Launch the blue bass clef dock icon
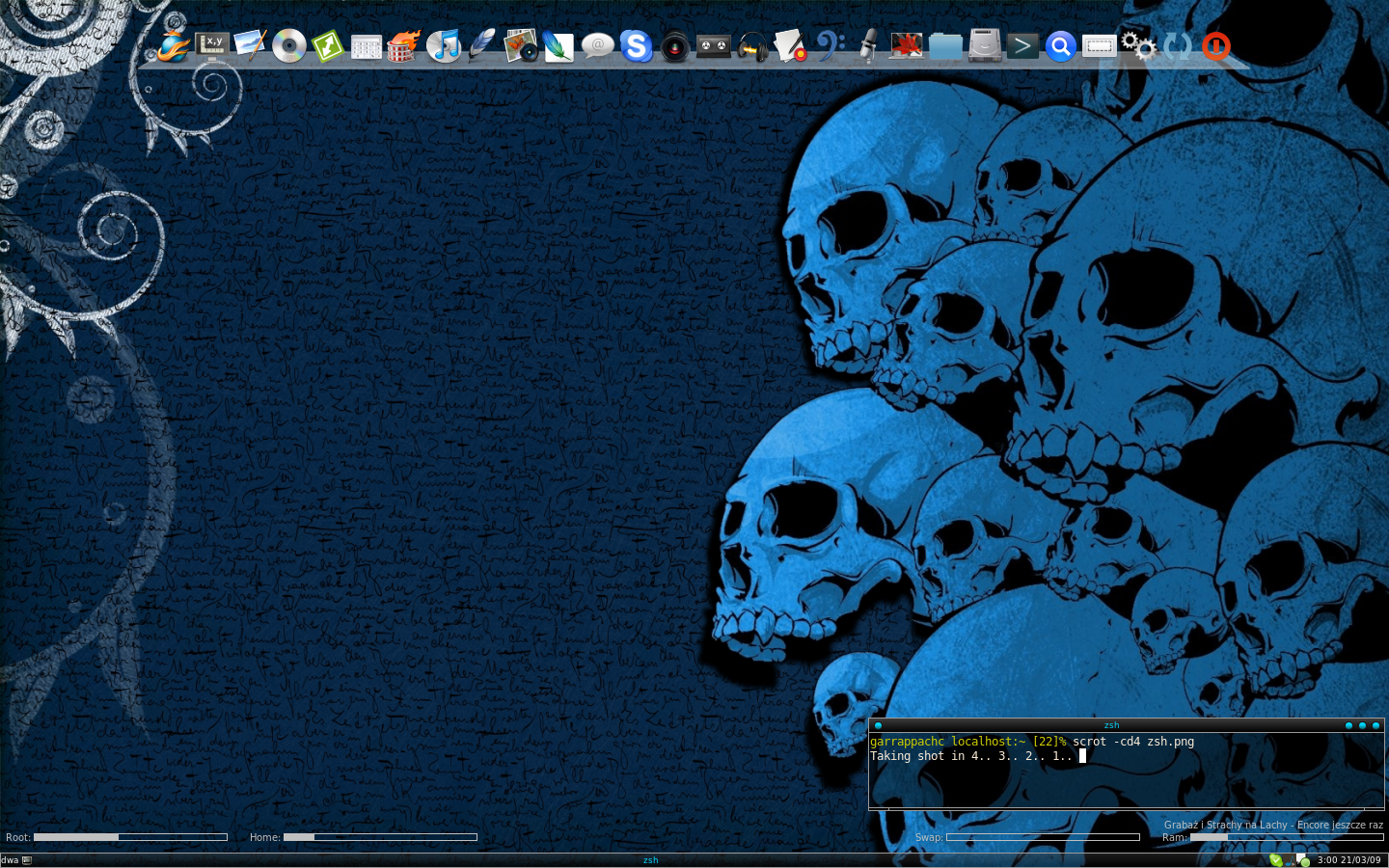Viewport: 1389px width, 868px height. click(830, 45)
